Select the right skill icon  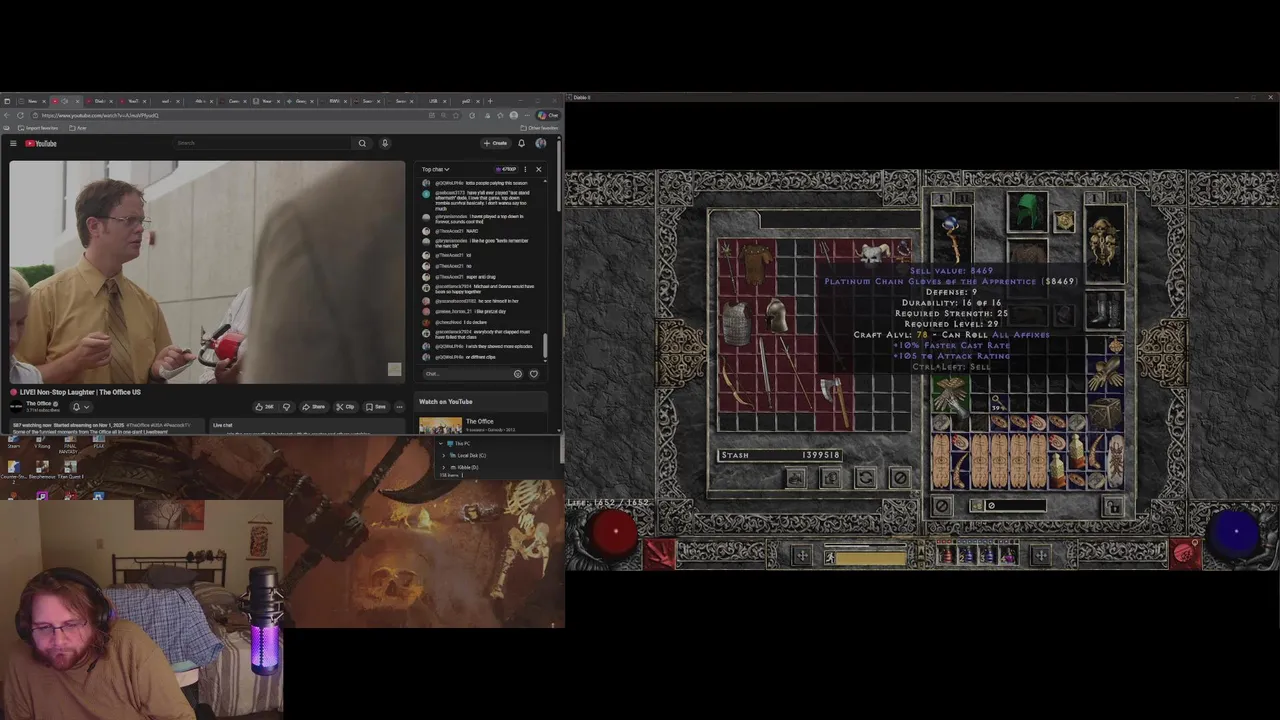[1185, 553]
